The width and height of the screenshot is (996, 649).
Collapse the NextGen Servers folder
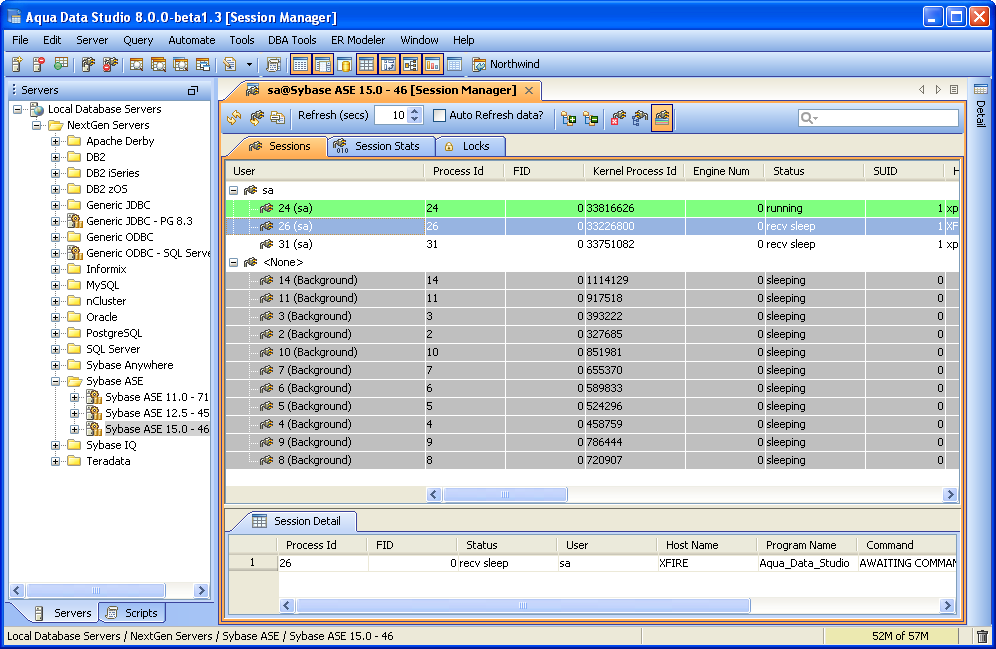[37, 125]
